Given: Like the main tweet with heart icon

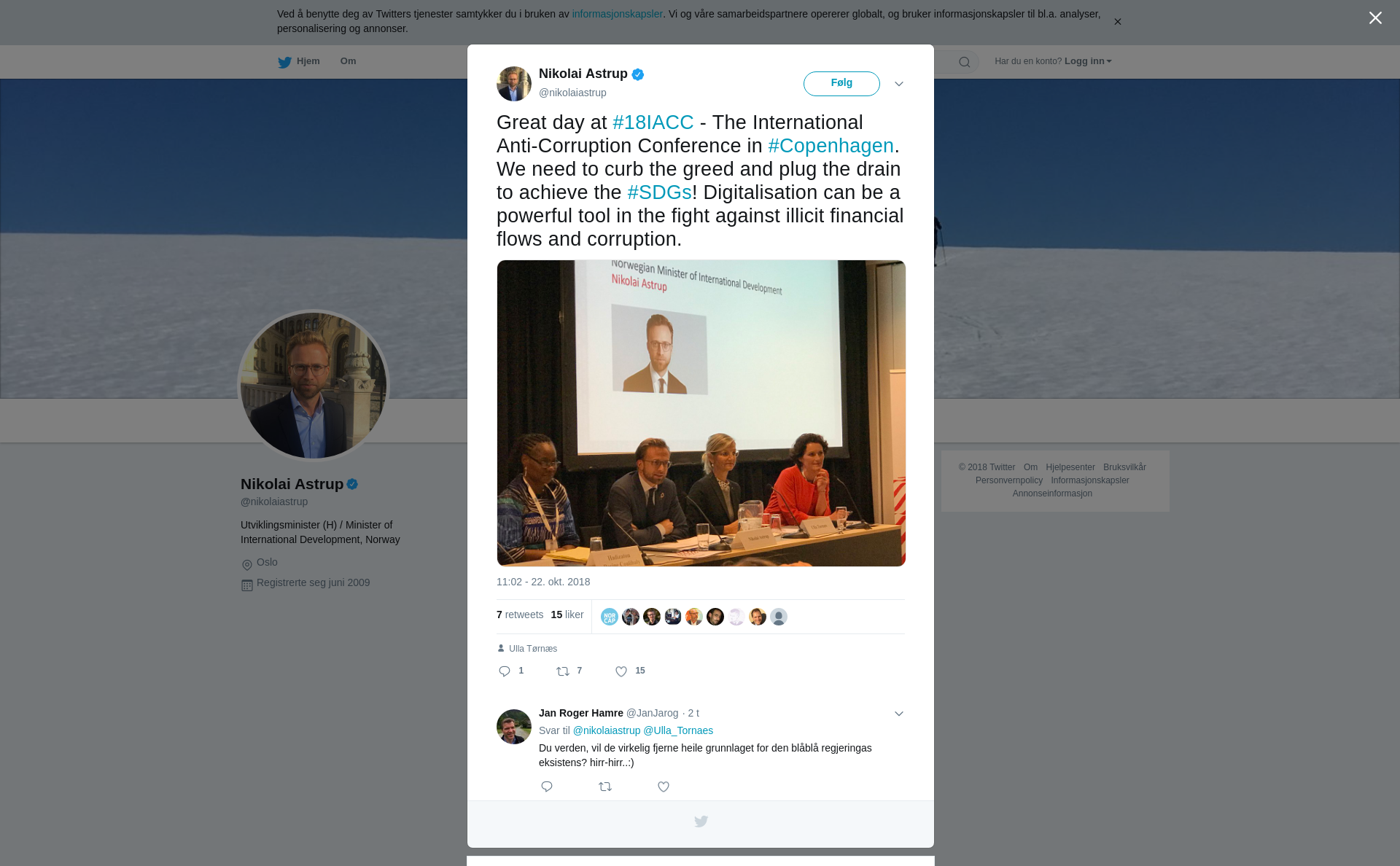Looking at the screenshot, I should coord(621,671).
